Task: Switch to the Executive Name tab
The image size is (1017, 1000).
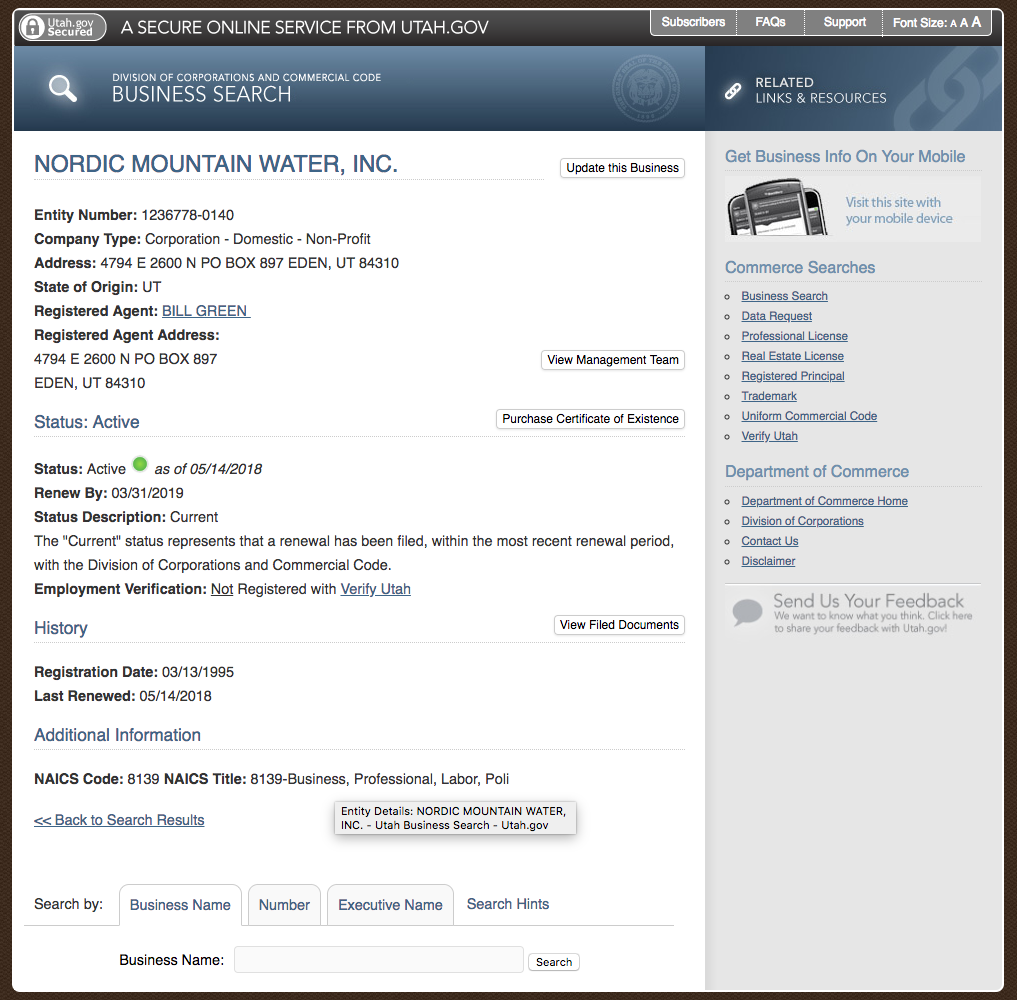Action: tap(390, 905)
